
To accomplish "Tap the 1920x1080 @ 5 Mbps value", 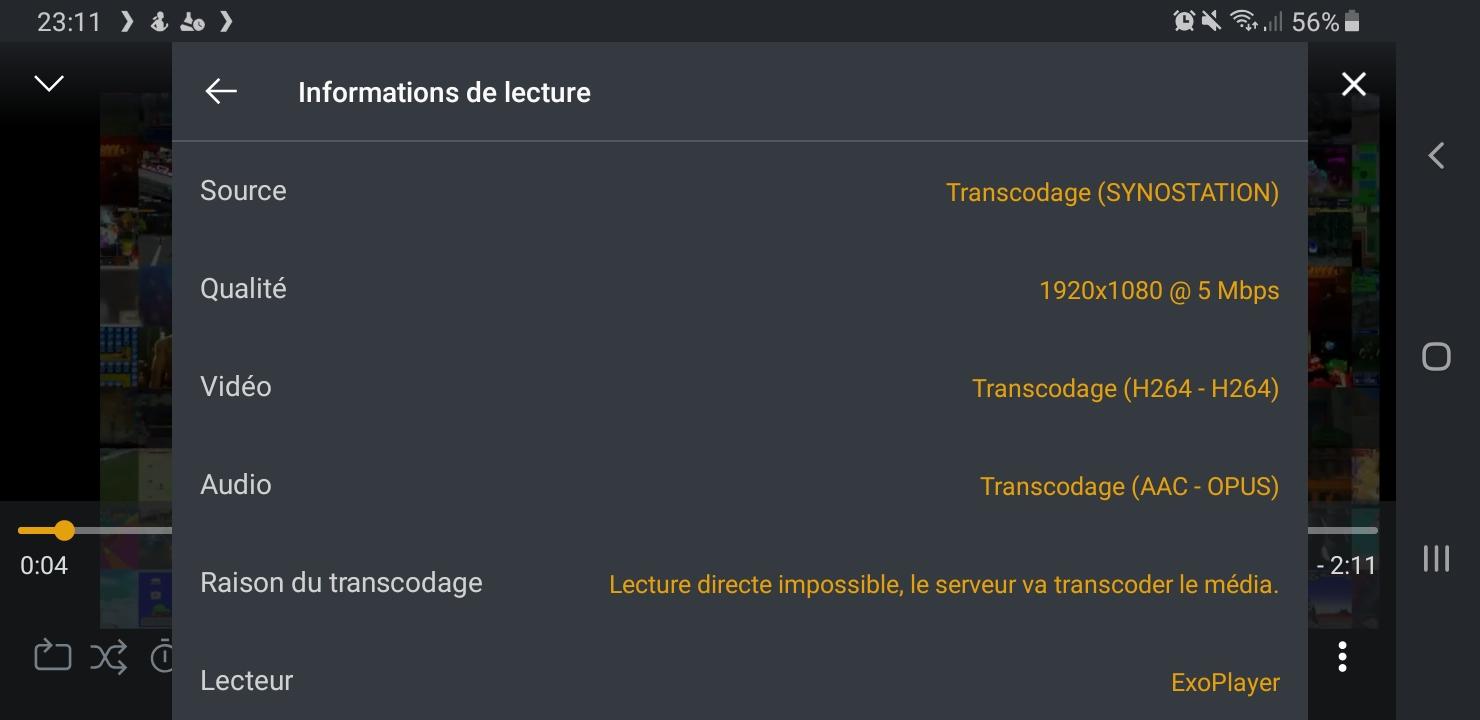I will pyautogui.click(x=1159, y=291).
